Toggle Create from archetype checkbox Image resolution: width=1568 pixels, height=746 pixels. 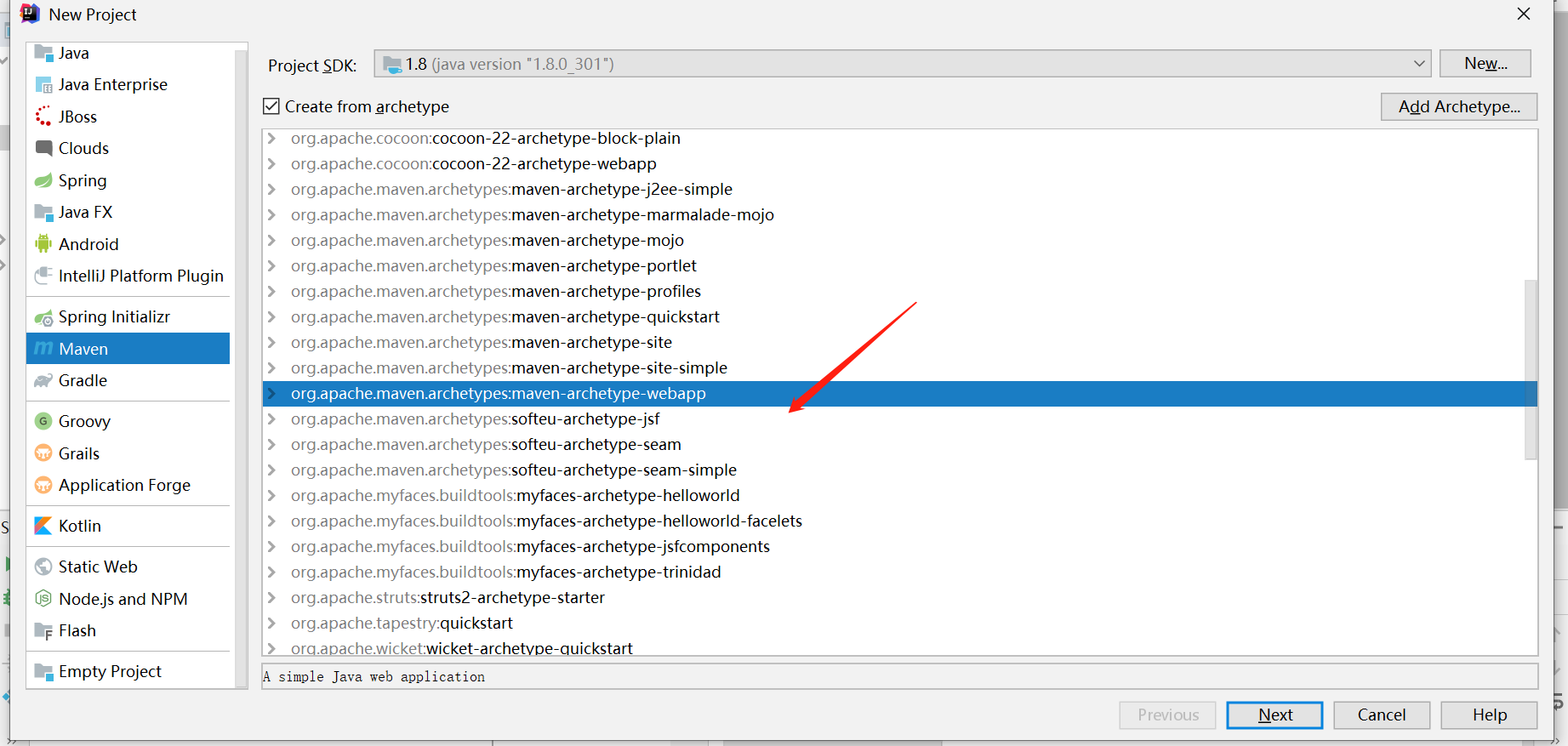pyautogui.click(x=271, y=106)
